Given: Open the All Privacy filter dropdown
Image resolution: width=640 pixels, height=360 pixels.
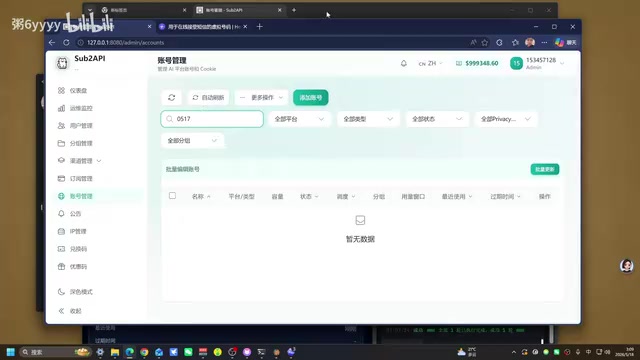Looking at the screenshot, I should point(506,119).
